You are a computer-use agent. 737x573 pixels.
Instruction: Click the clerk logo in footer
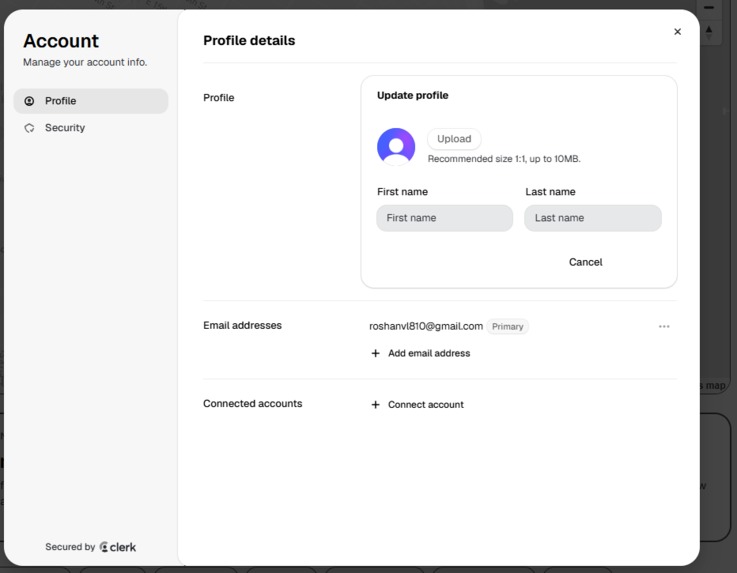118,547
